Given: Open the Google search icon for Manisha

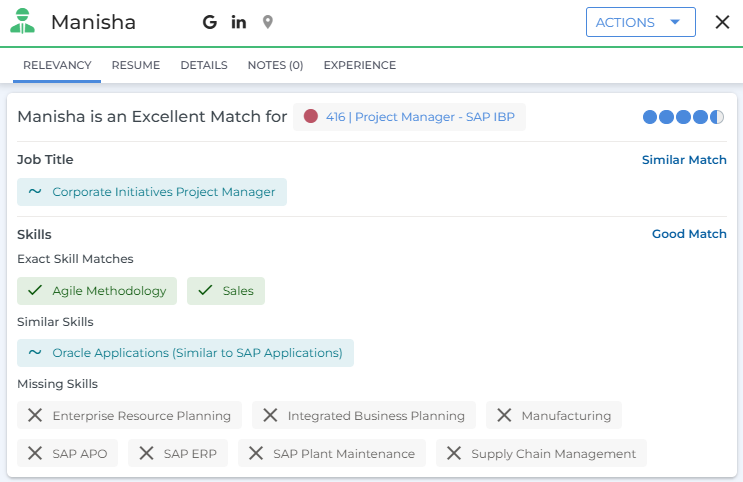Looking at the screenshot, I should point(209,22).
